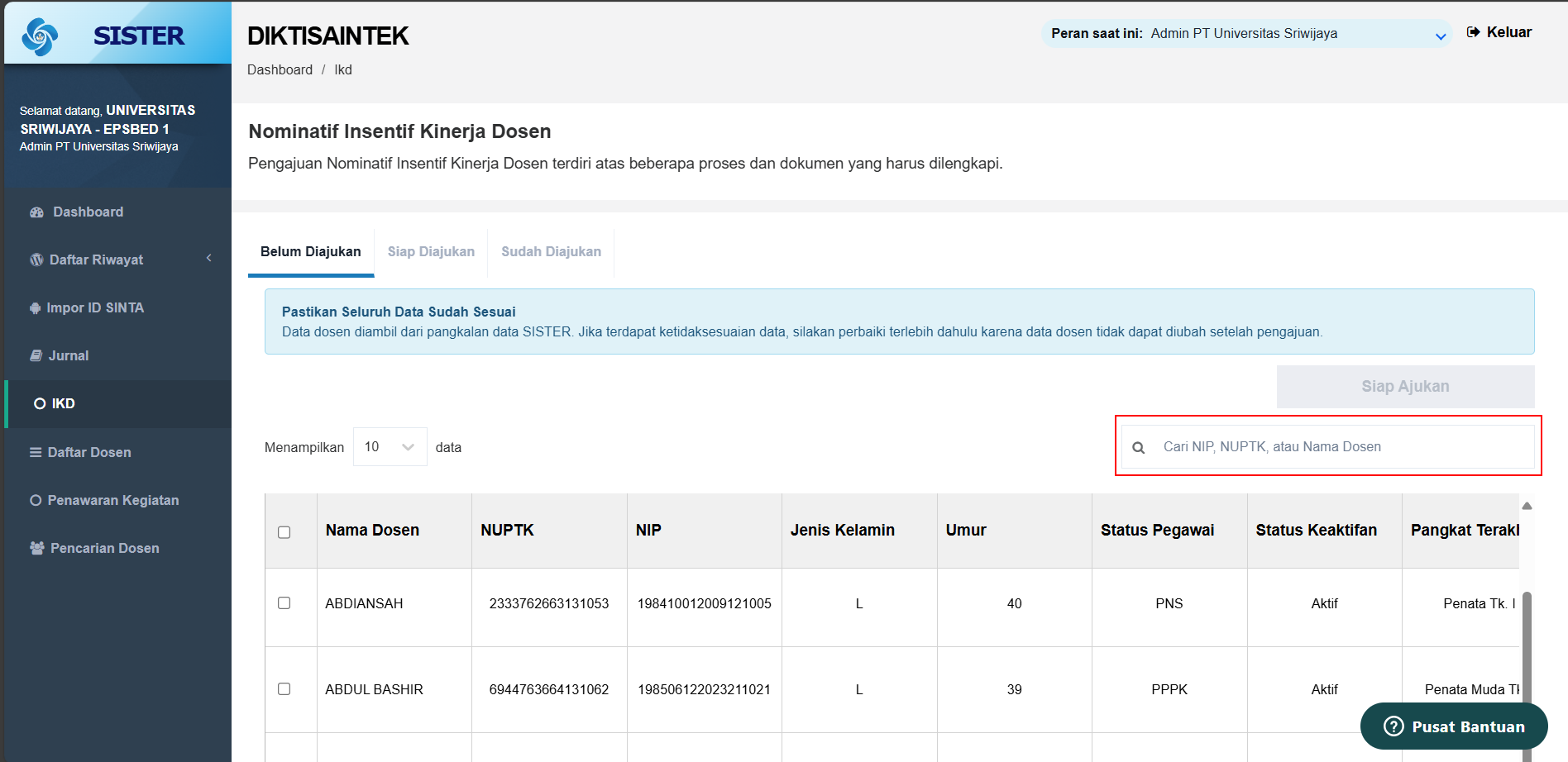Click the Daftar Dosen list icon
The height and width of the screenshot is (762, 1568).
click(36, 452)
